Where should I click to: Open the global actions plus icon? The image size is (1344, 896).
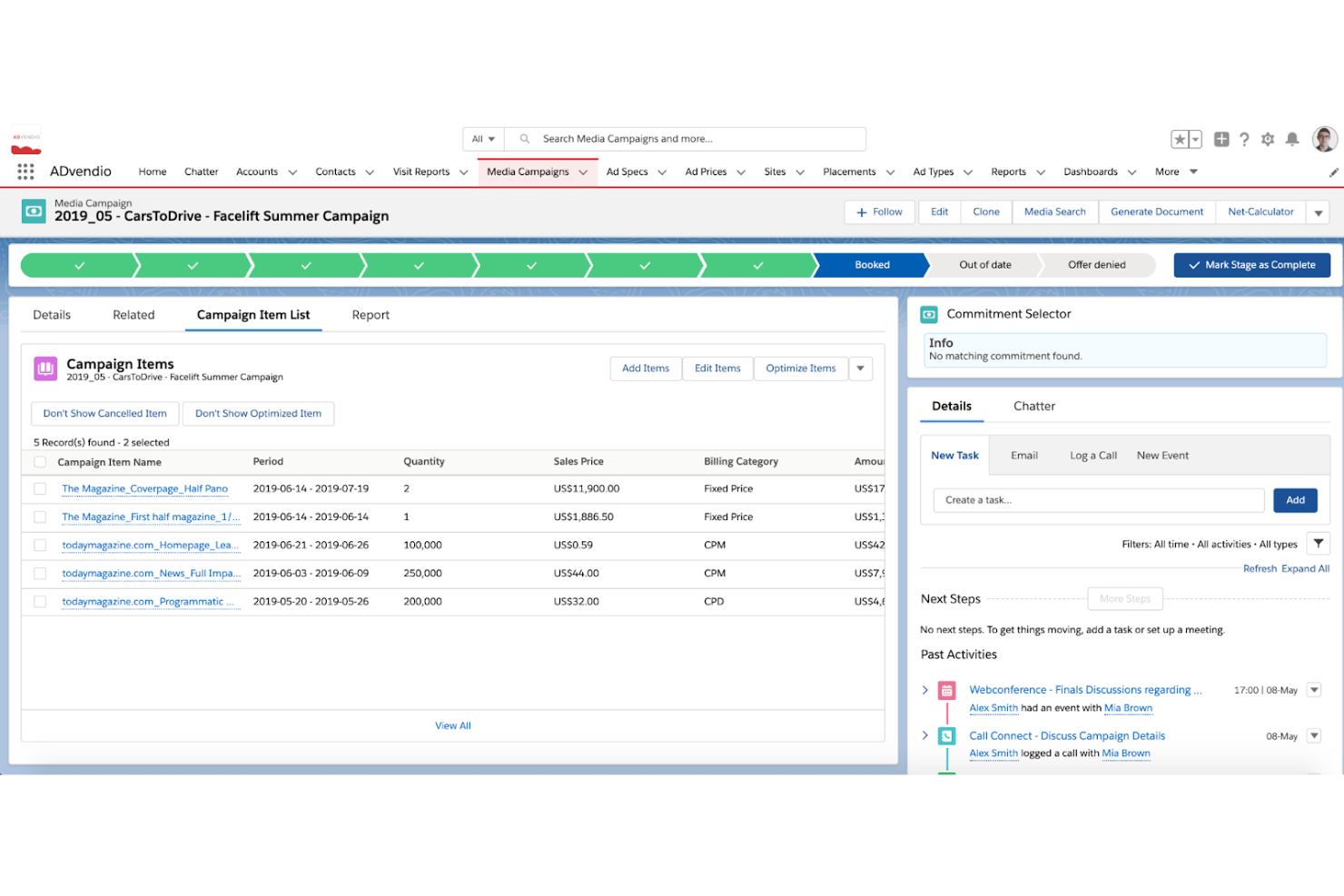pyautogui.click(x=1221, y=139)
